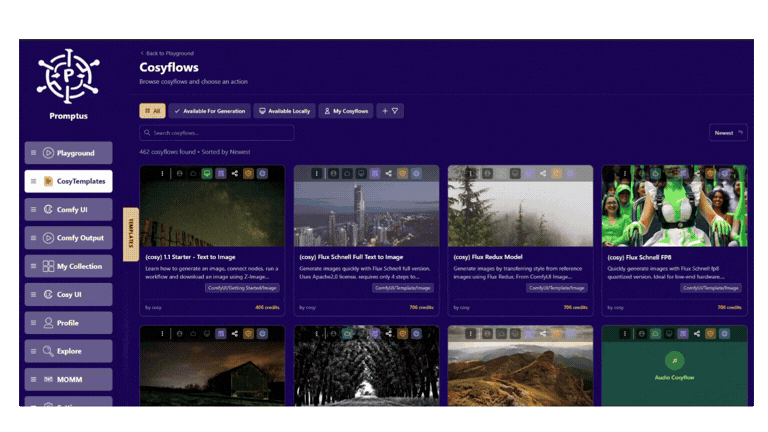Click monitor icon on Flux Redux Model card
The height and width of the screenshot is (432, 768).
click(x=515, y=173)
